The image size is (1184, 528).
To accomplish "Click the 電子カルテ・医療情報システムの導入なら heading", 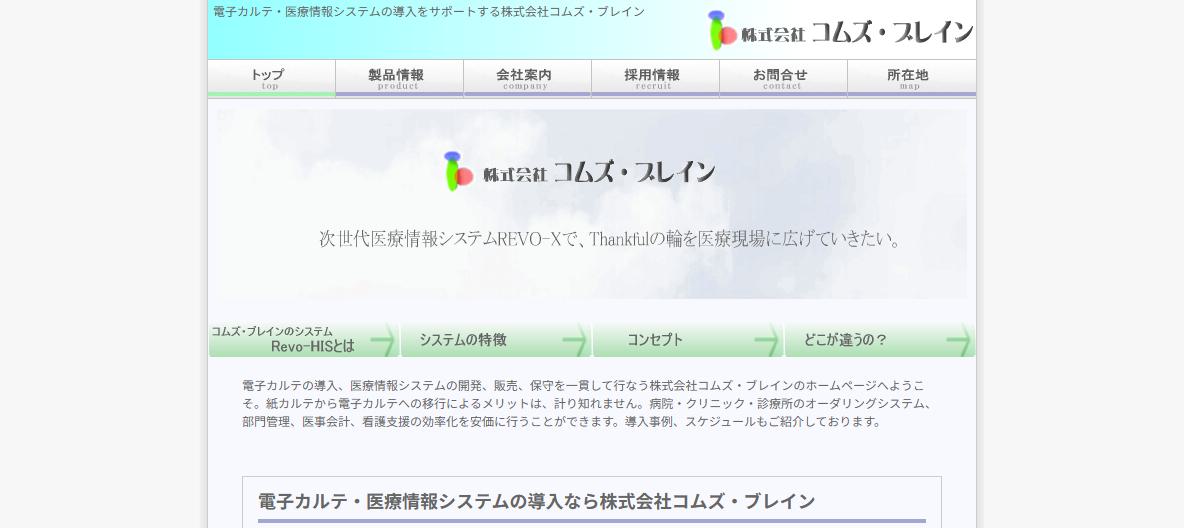I will 536,502.
